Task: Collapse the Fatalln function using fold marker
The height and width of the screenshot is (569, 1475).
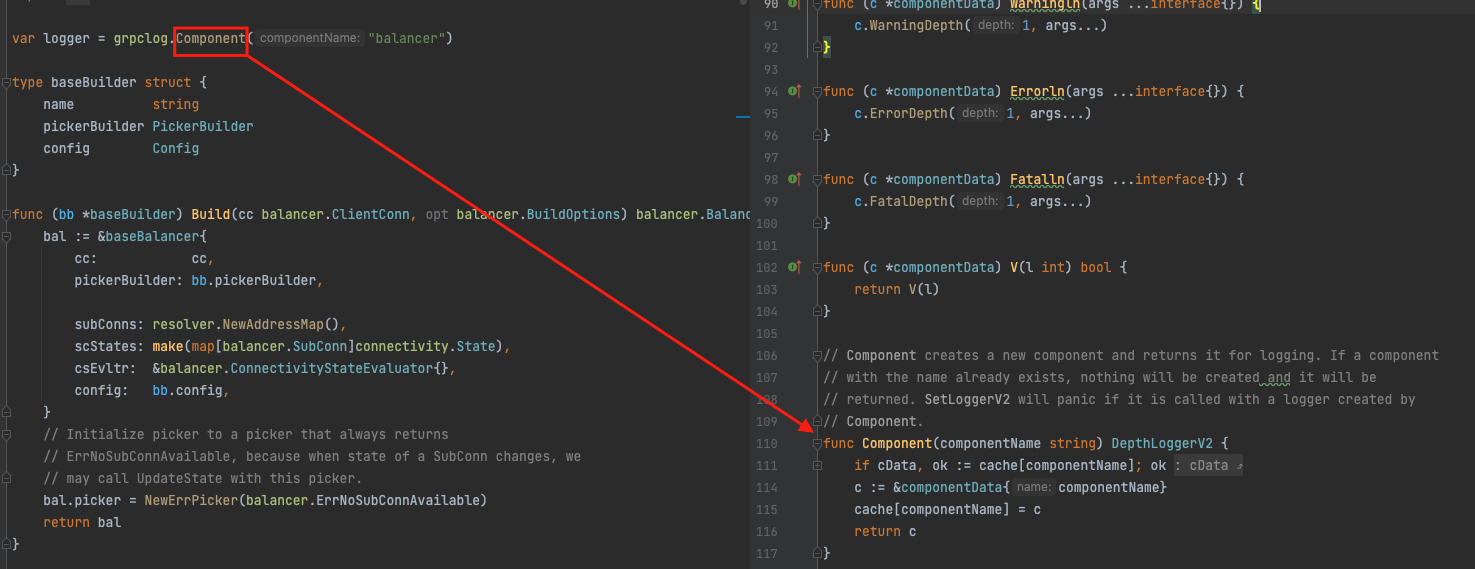Action: pyautogui.click(x=818, y=180)
